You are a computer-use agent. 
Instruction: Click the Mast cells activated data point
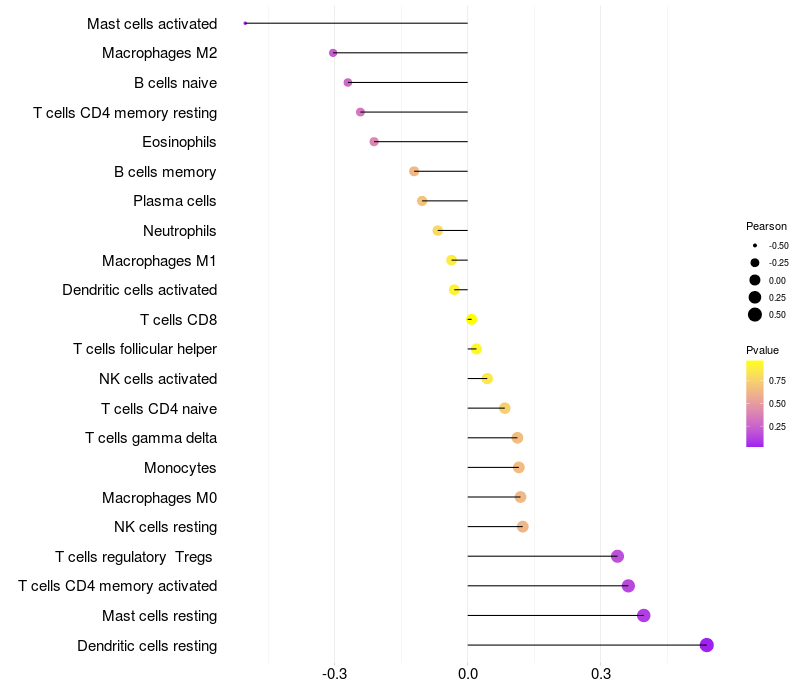point(245,23)
